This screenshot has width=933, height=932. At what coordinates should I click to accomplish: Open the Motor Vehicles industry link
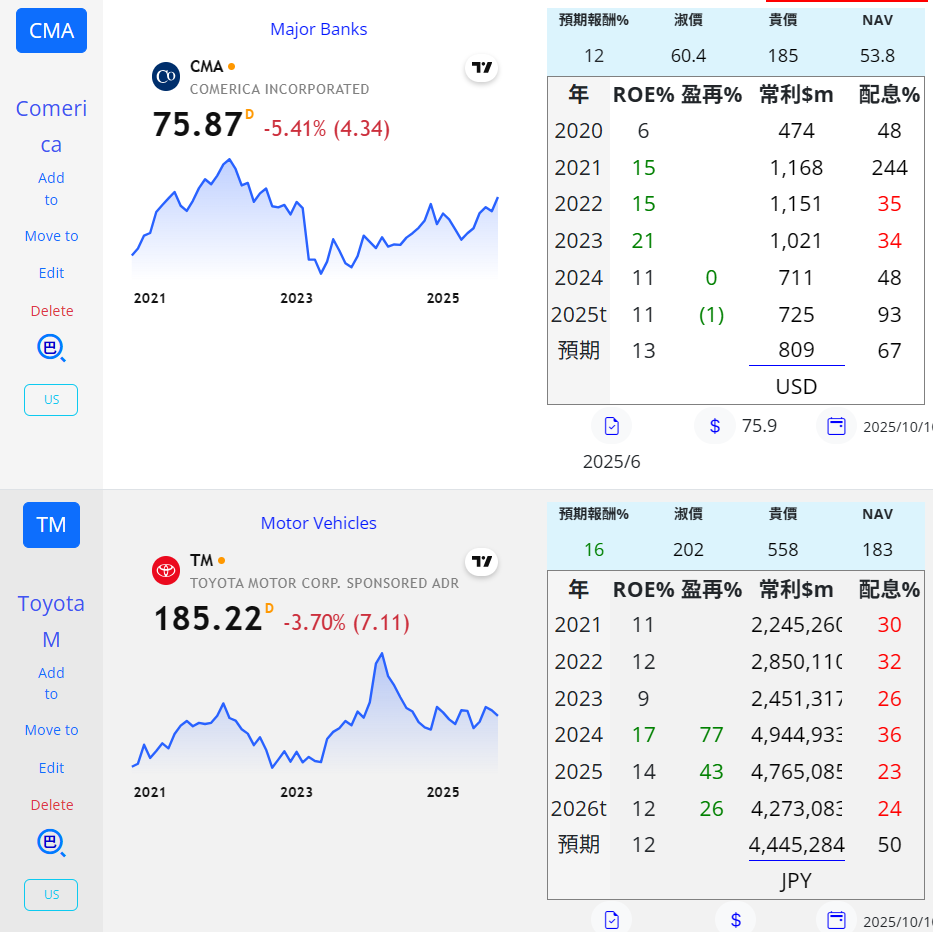pyautogui.click(x=318, y=523)
